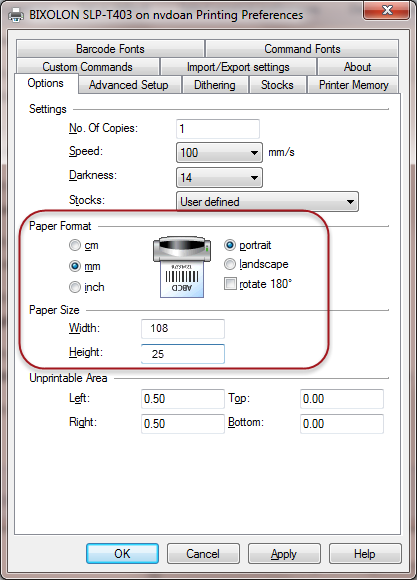Click the OK button
Image resolution: width=417 pixels, height=580 pixels.
pyautogui.click(x=122, y=554)
